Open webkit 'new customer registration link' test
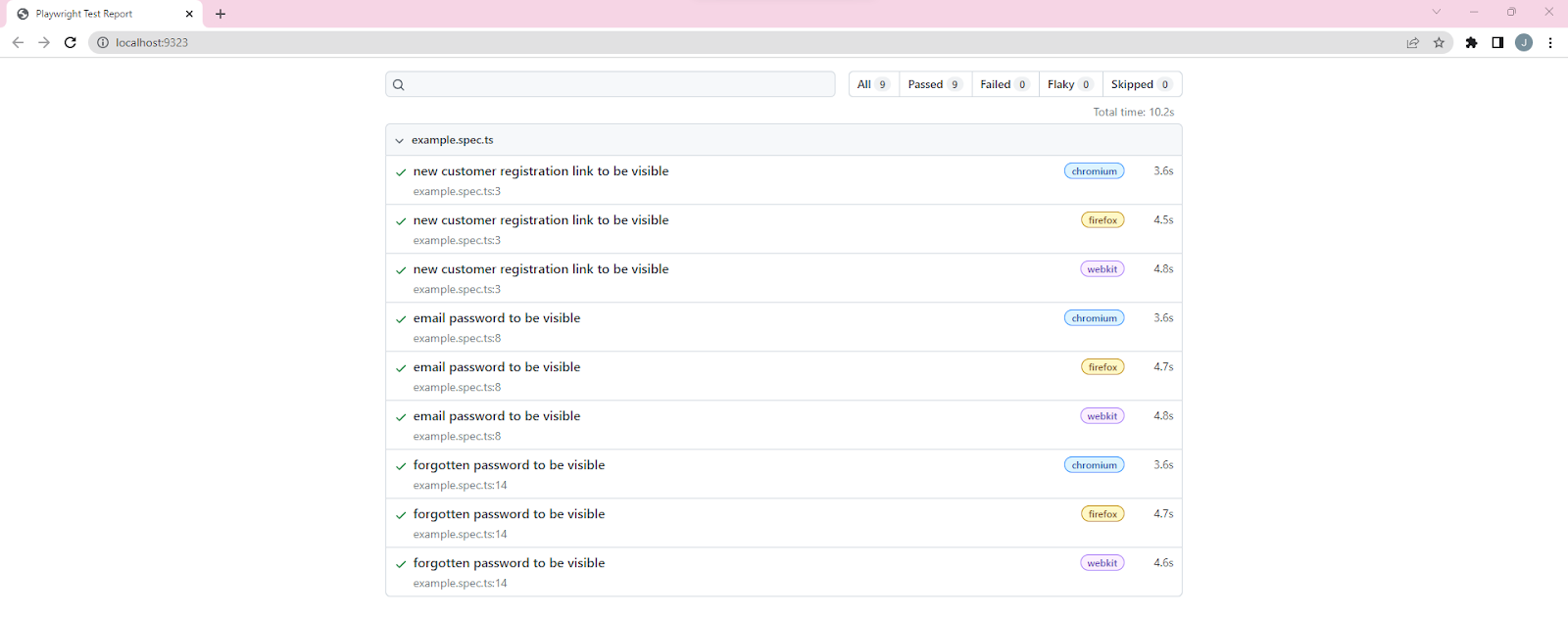1568x618 pixels. pyautogui.click(x=541, y=269)
